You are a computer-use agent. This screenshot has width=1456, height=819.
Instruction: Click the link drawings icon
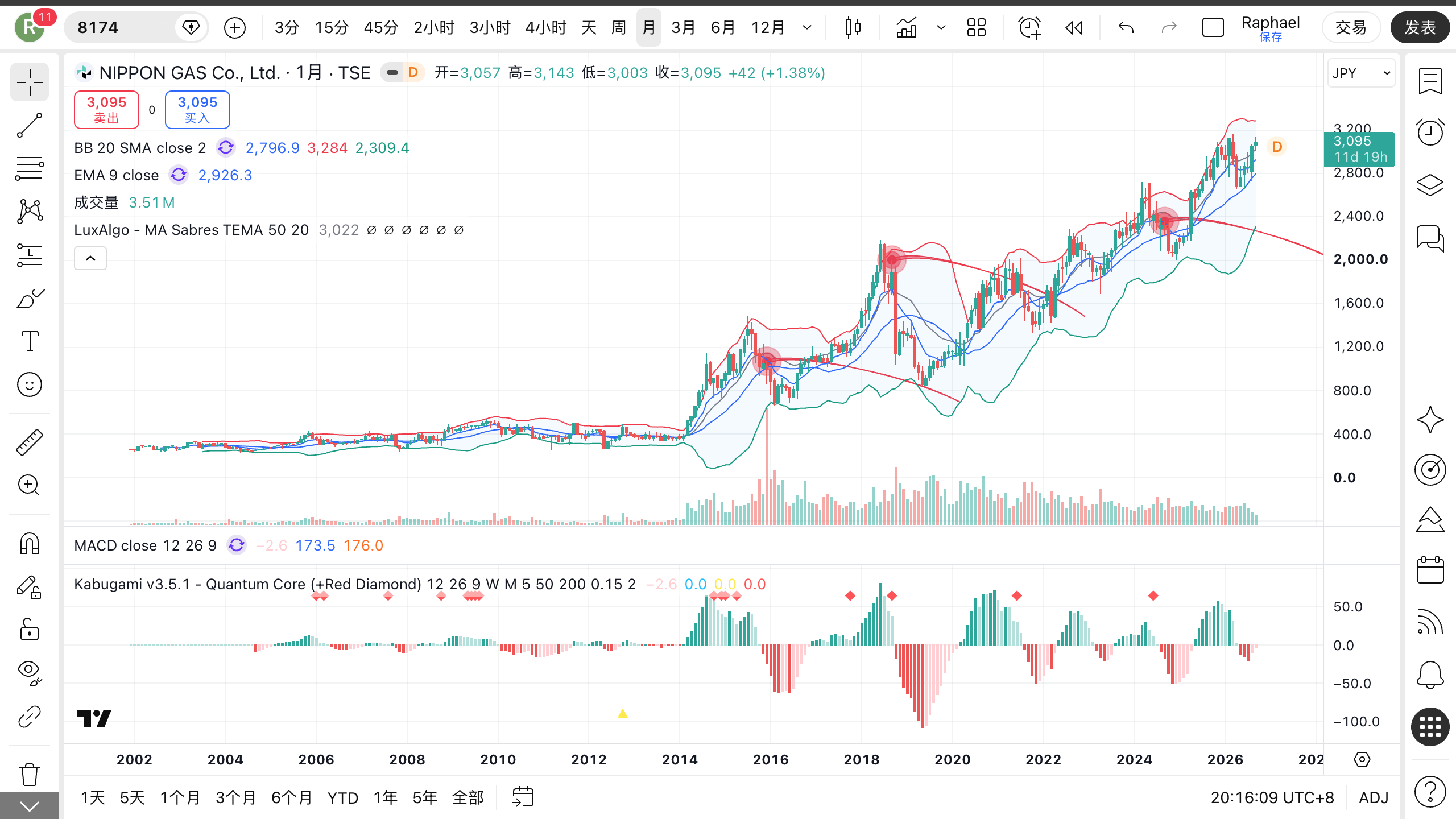[x=30, y=717]
